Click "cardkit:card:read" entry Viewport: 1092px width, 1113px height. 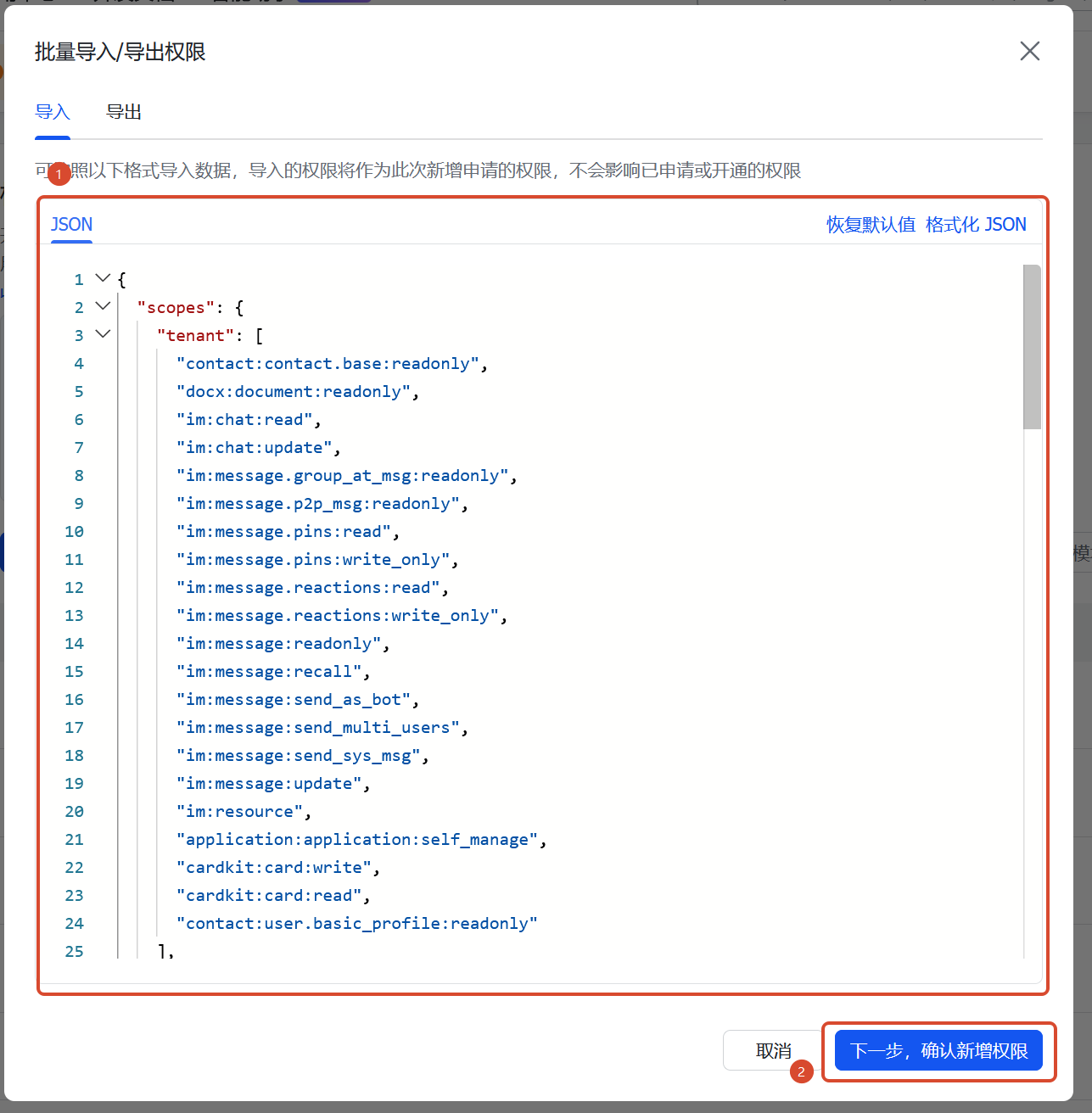tap(269, 896)
